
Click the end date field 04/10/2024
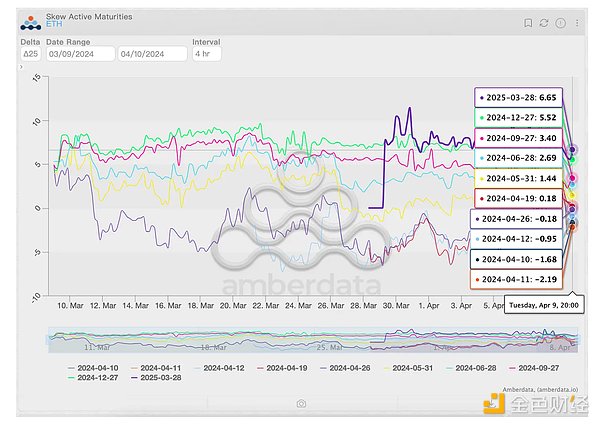click(151, 54)
